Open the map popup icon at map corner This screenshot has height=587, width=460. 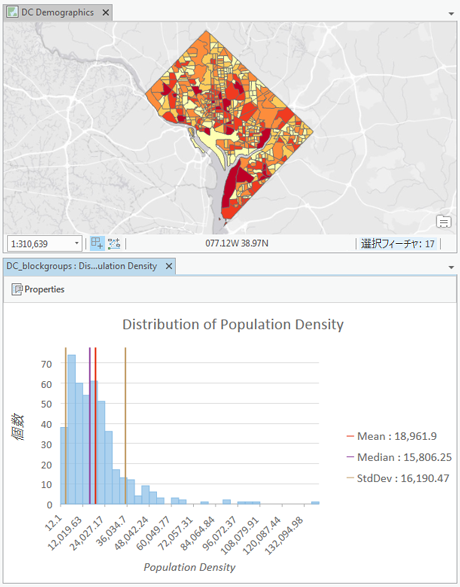coord(444,222)
